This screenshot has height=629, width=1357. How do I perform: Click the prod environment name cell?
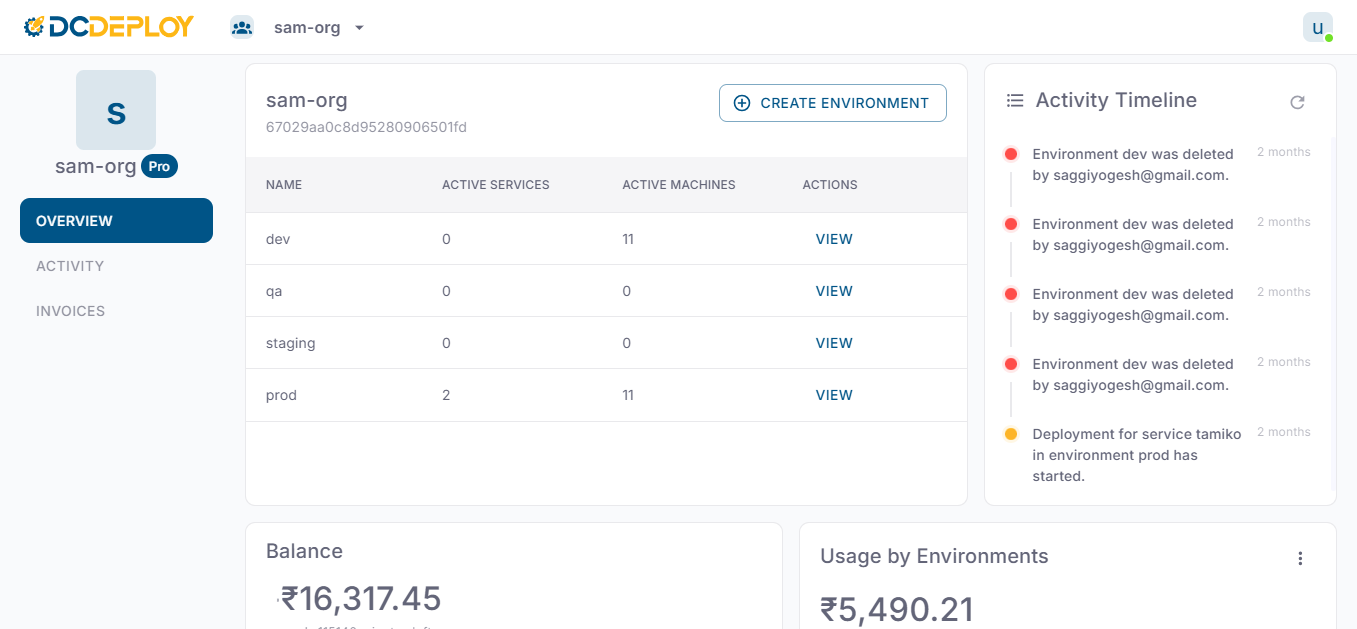[281, 395]
